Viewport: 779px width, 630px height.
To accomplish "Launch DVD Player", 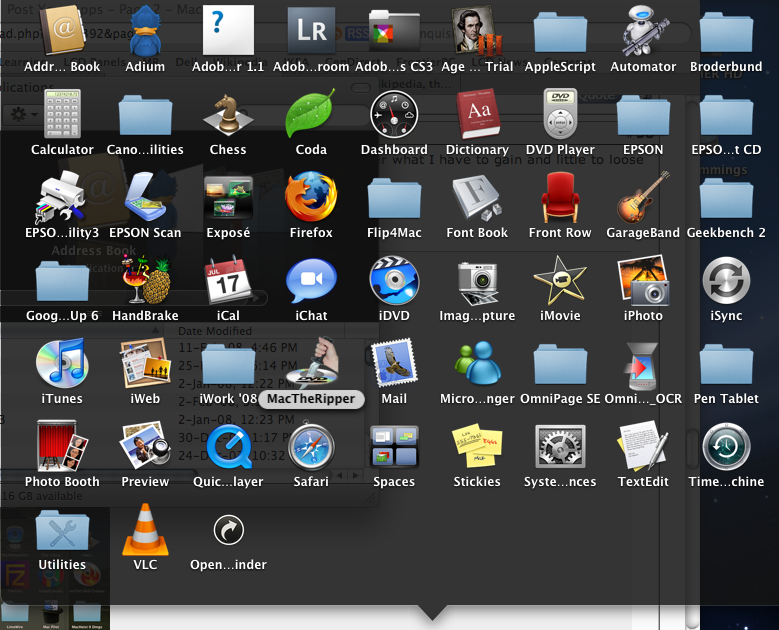I will (x=560, y=114).
